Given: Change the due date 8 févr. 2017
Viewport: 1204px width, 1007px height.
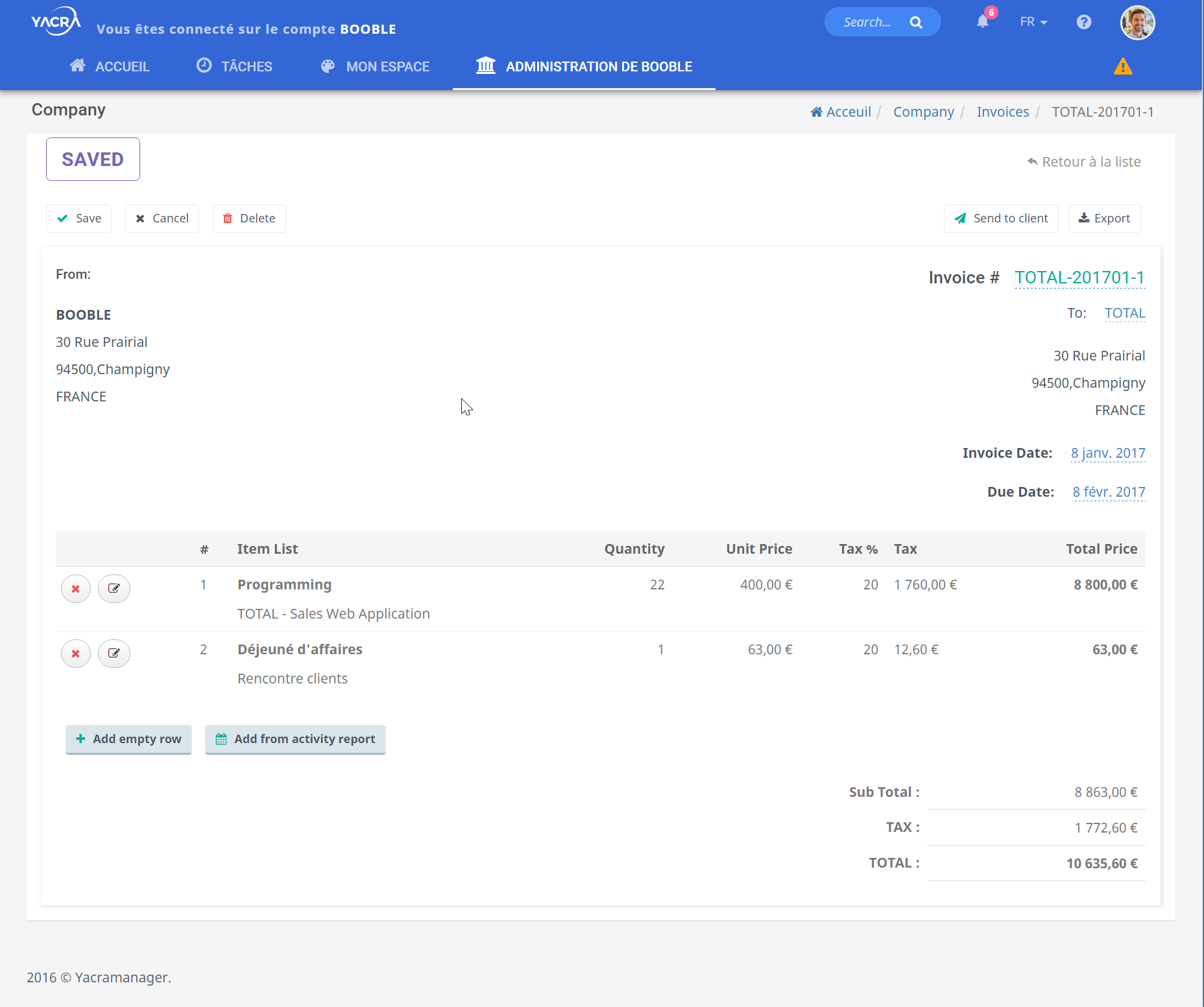Looking at the screenshot, I should coord(1109,492).
